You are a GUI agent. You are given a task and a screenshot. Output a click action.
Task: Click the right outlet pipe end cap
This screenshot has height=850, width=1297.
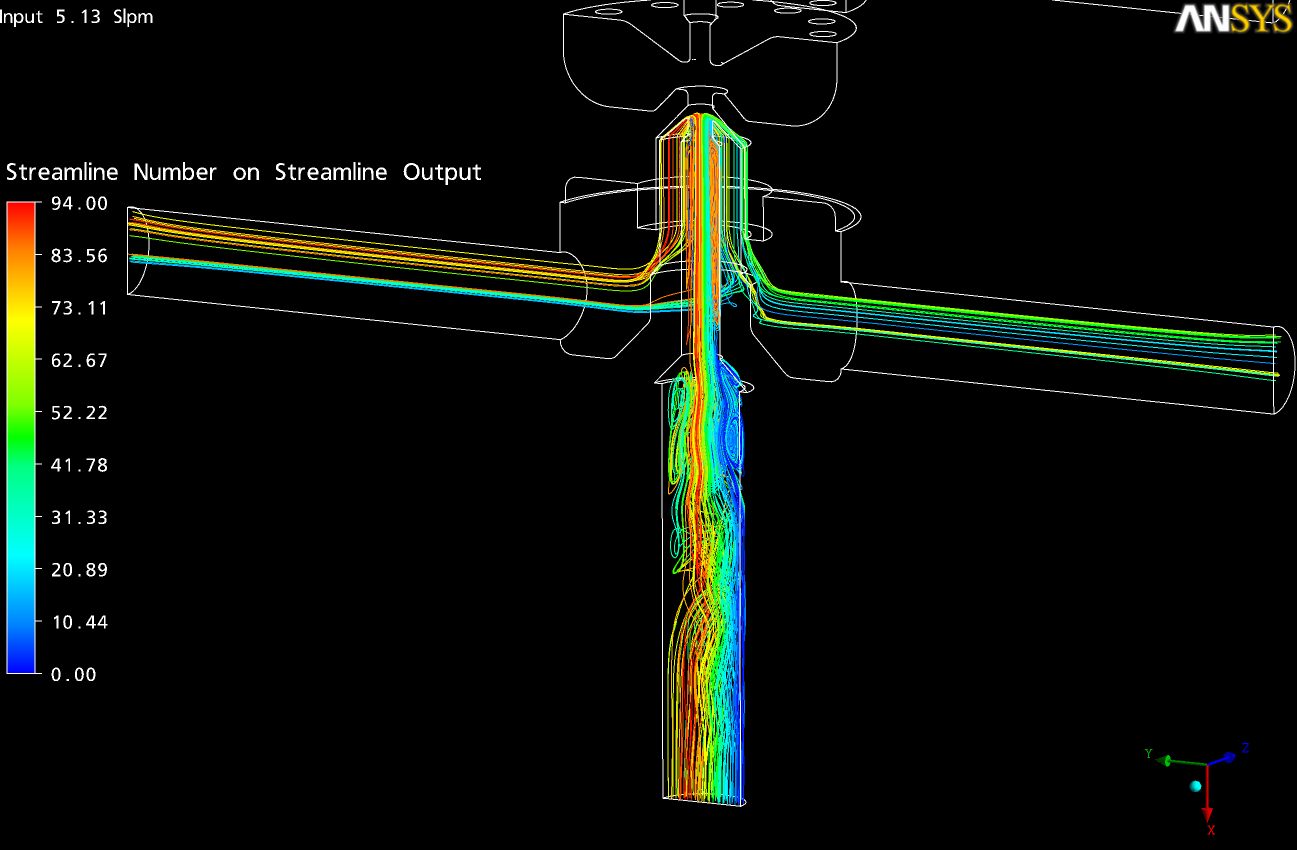tap(1283, 369)
